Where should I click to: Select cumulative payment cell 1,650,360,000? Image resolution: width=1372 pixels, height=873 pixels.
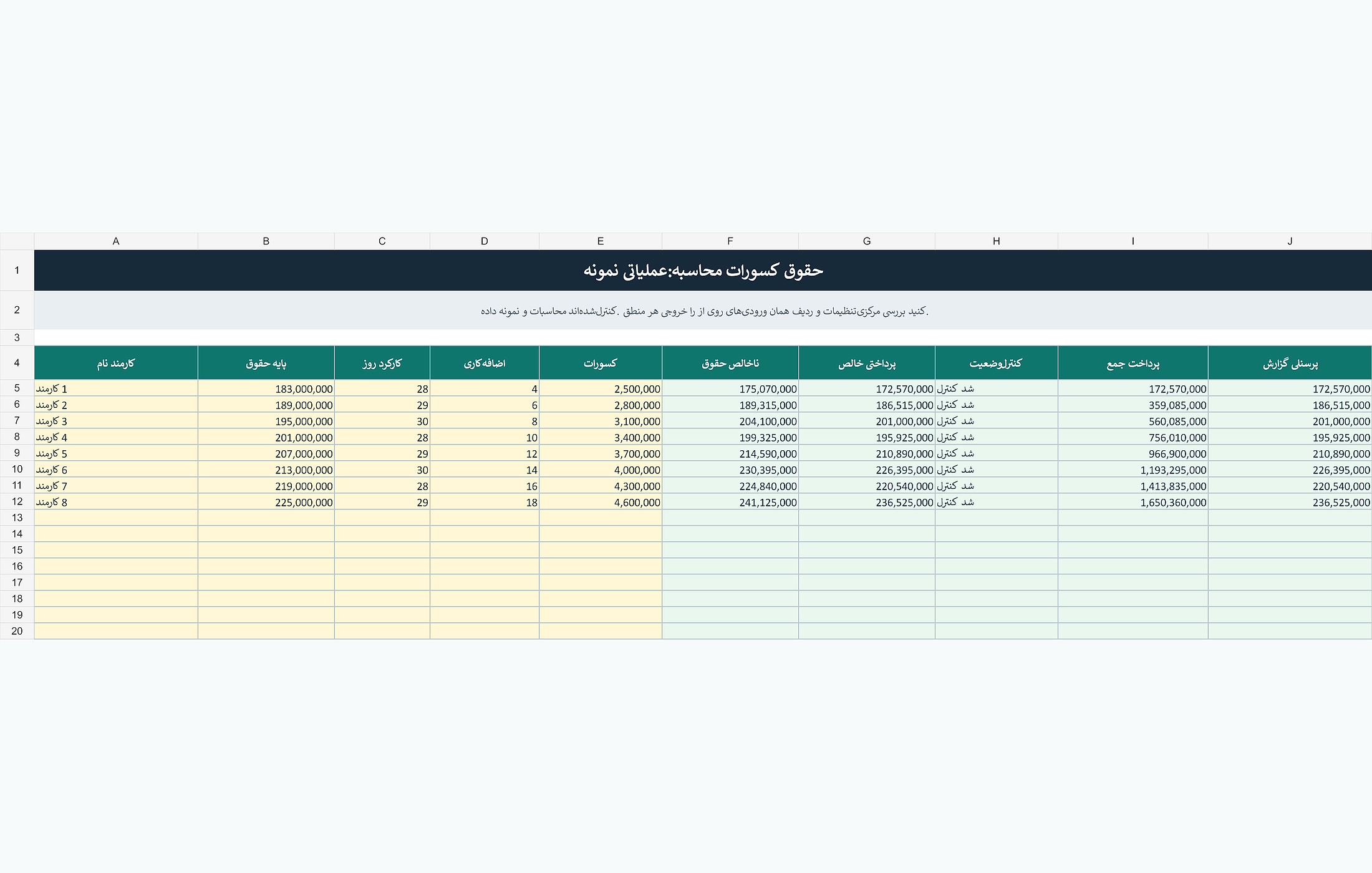point(1133,502)
